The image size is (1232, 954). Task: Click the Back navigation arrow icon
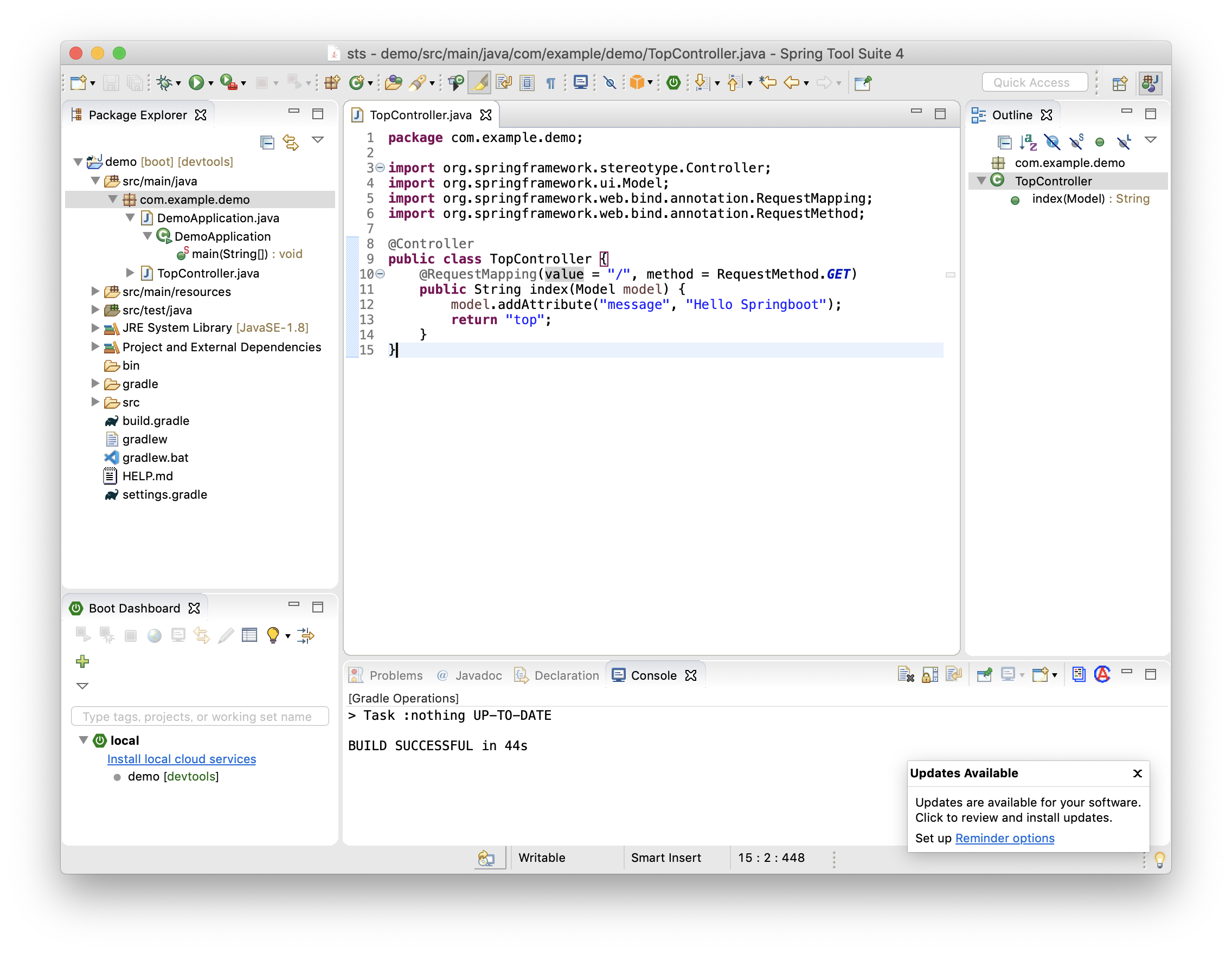pyautogui.click(x=792, y=83)
